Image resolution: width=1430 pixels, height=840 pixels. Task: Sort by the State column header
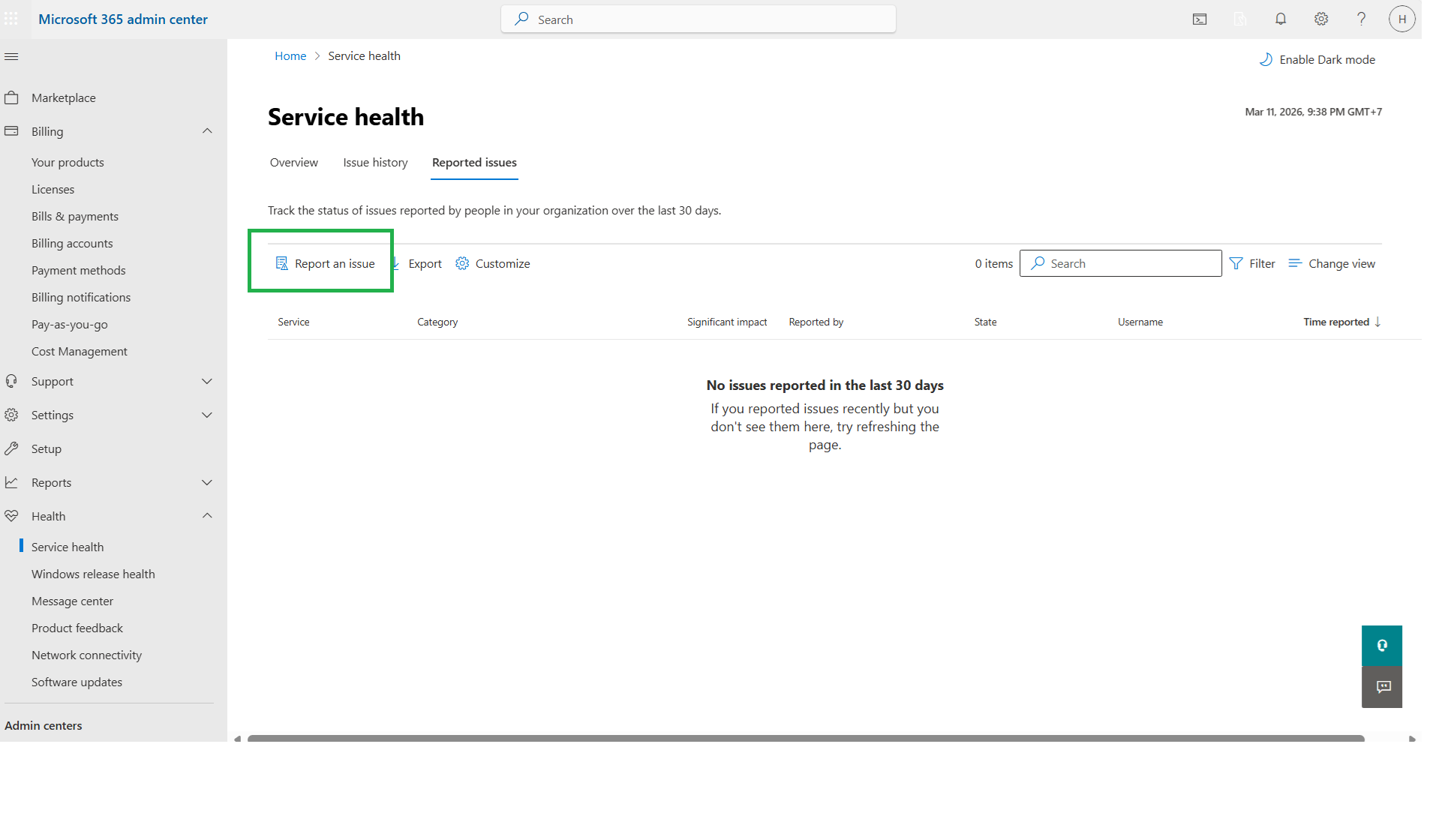tap(985, 322)
